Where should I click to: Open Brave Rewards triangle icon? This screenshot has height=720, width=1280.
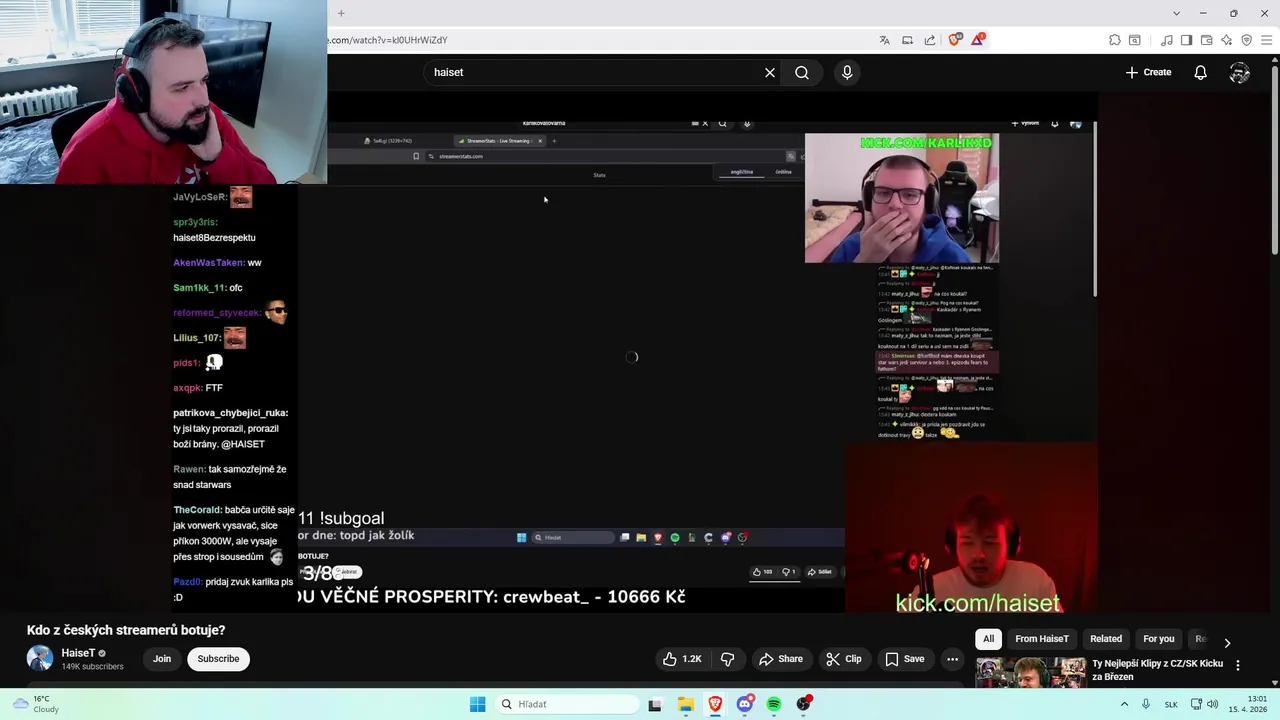(x=978, y=40)
